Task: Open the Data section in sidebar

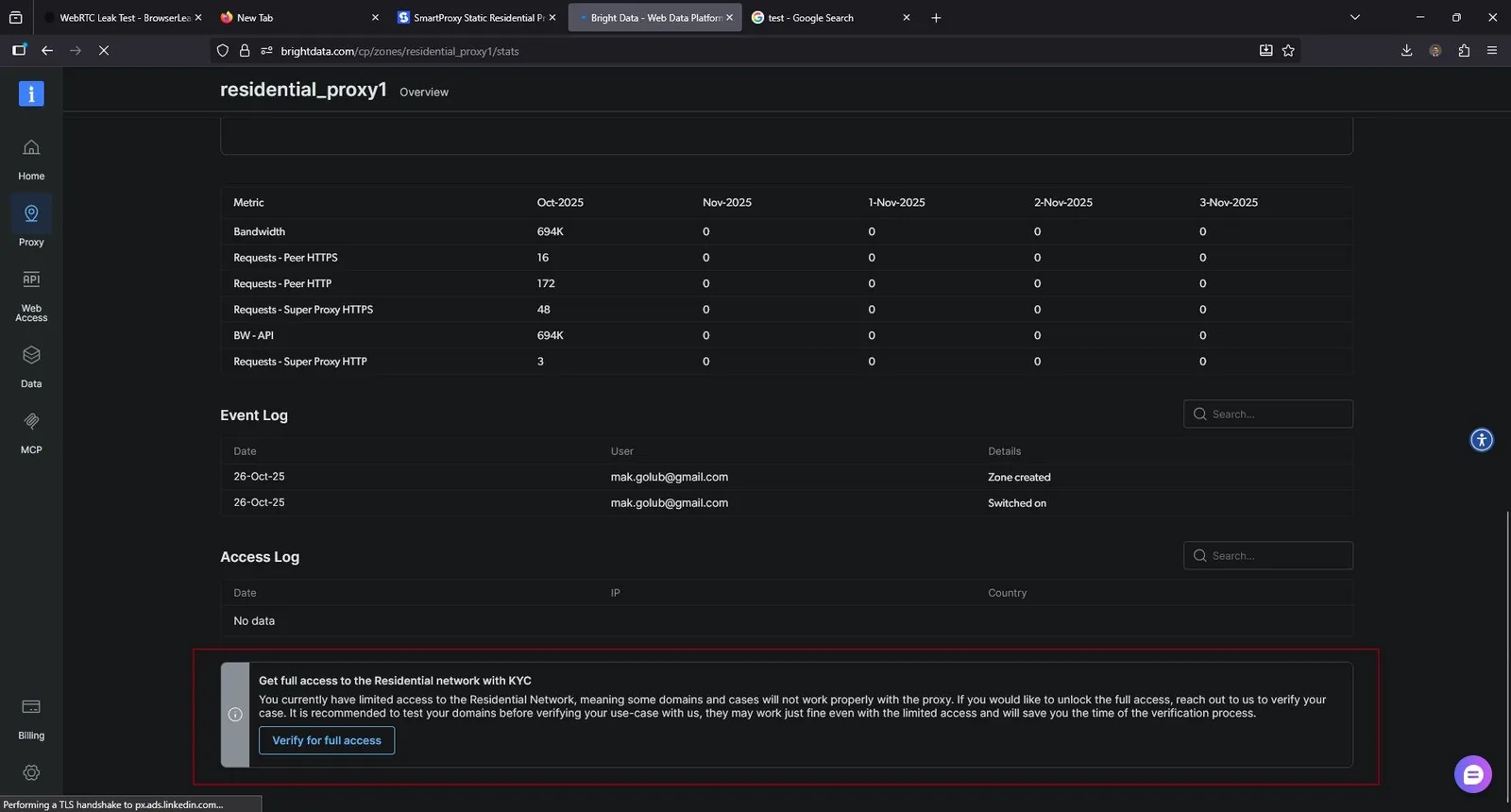Action: coord(31,366)
